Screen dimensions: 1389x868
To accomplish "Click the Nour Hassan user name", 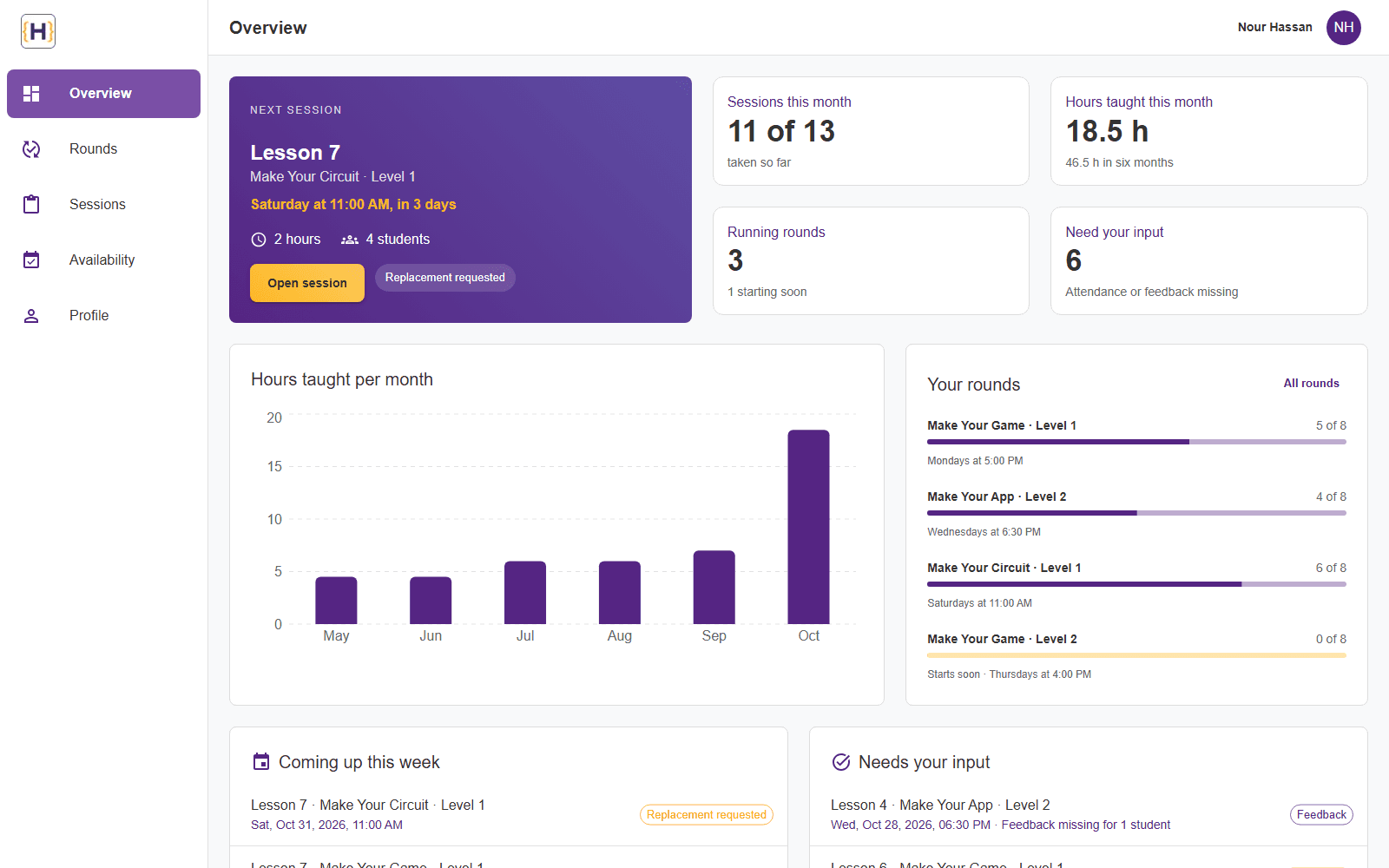I will click(1274, 28).
